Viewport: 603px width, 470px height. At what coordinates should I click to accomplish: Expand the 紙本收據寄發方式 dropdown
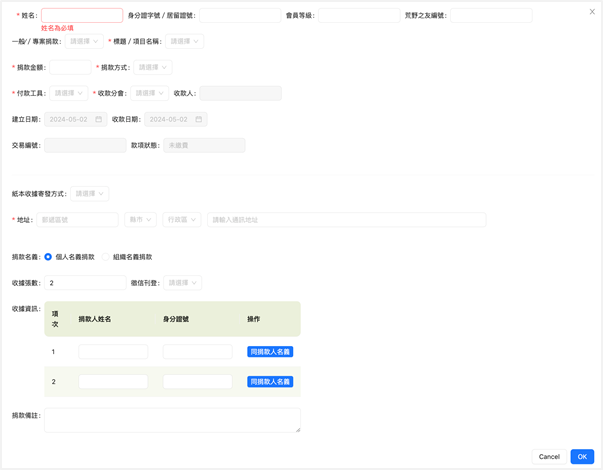[x=90, y=194]
